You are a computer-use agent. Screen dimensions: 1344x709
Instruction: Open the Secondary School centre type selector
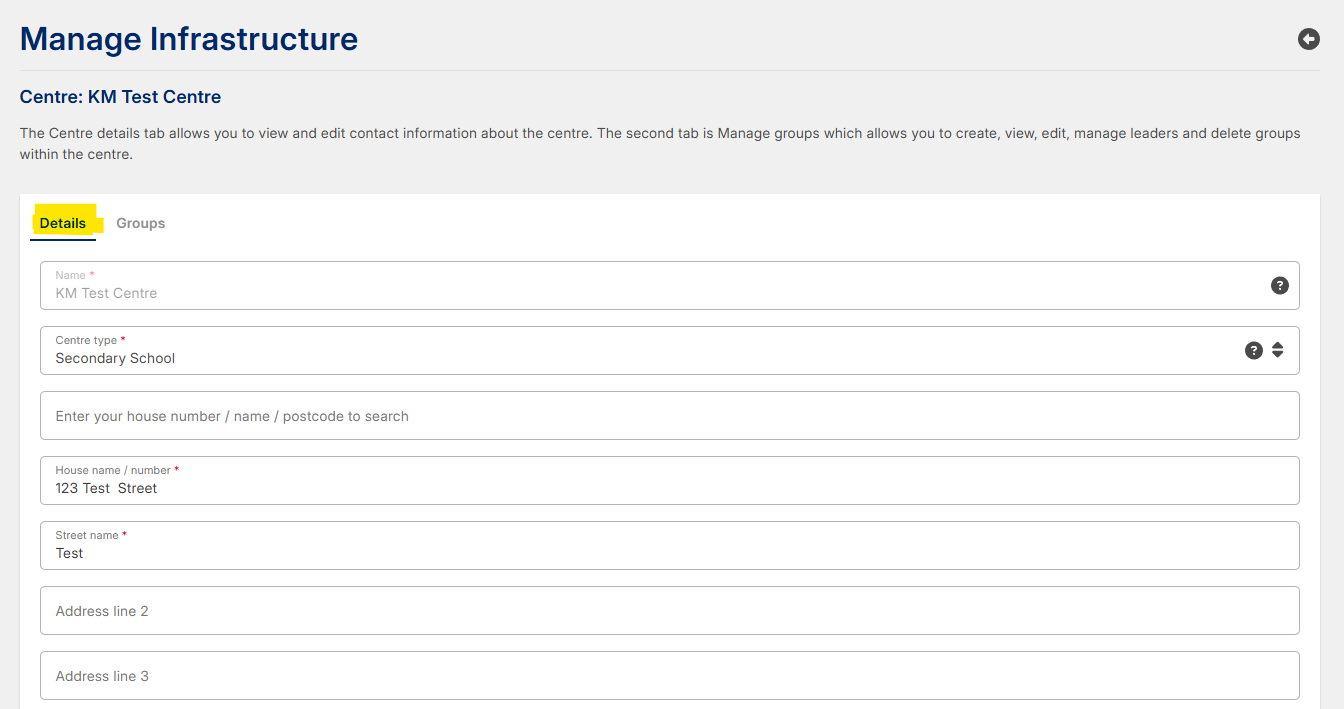pyautogui.click(x=600, y=358)
